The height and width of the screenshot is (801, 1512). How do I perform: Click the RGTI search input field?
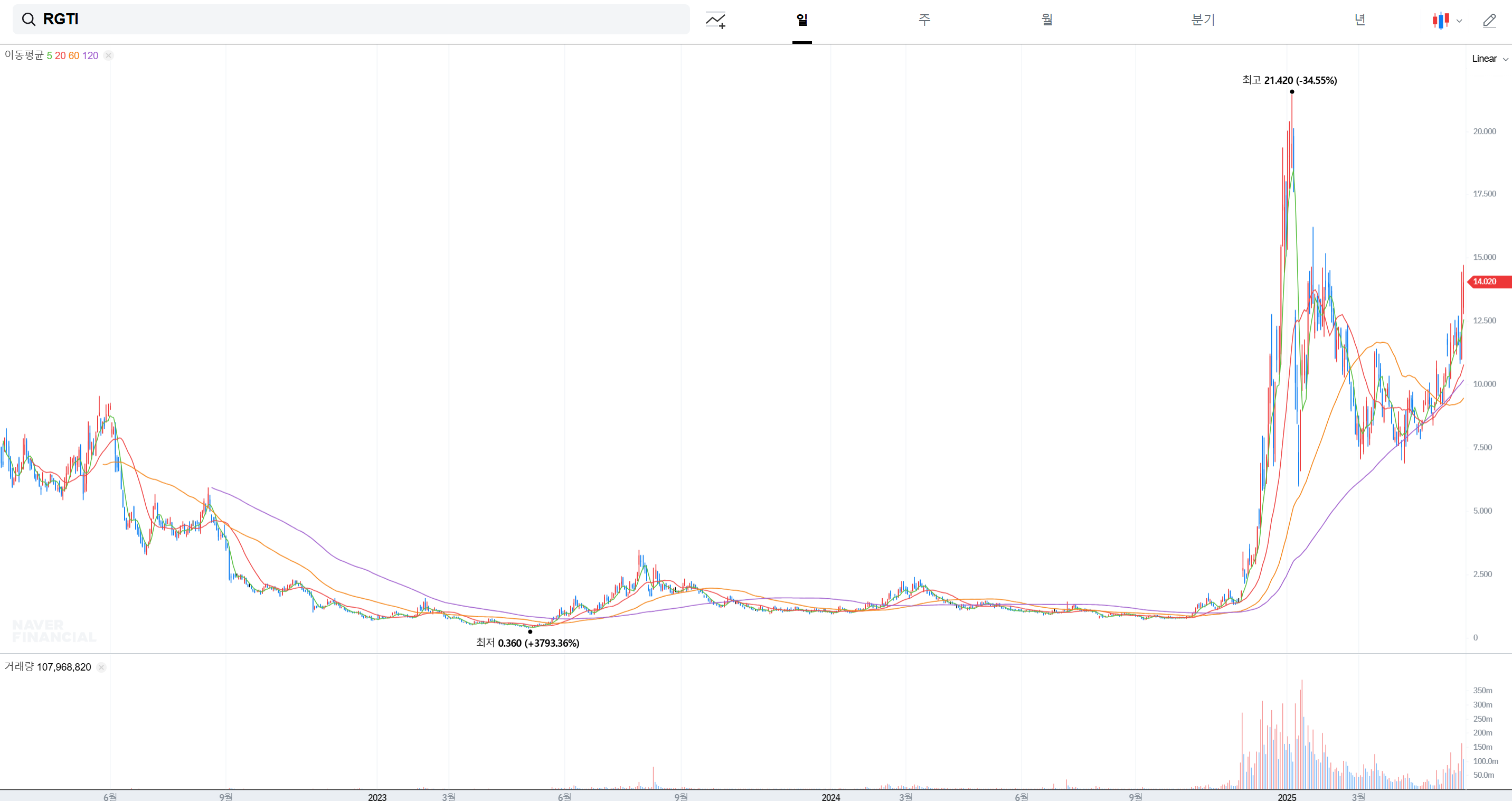[x=352, y=20]
